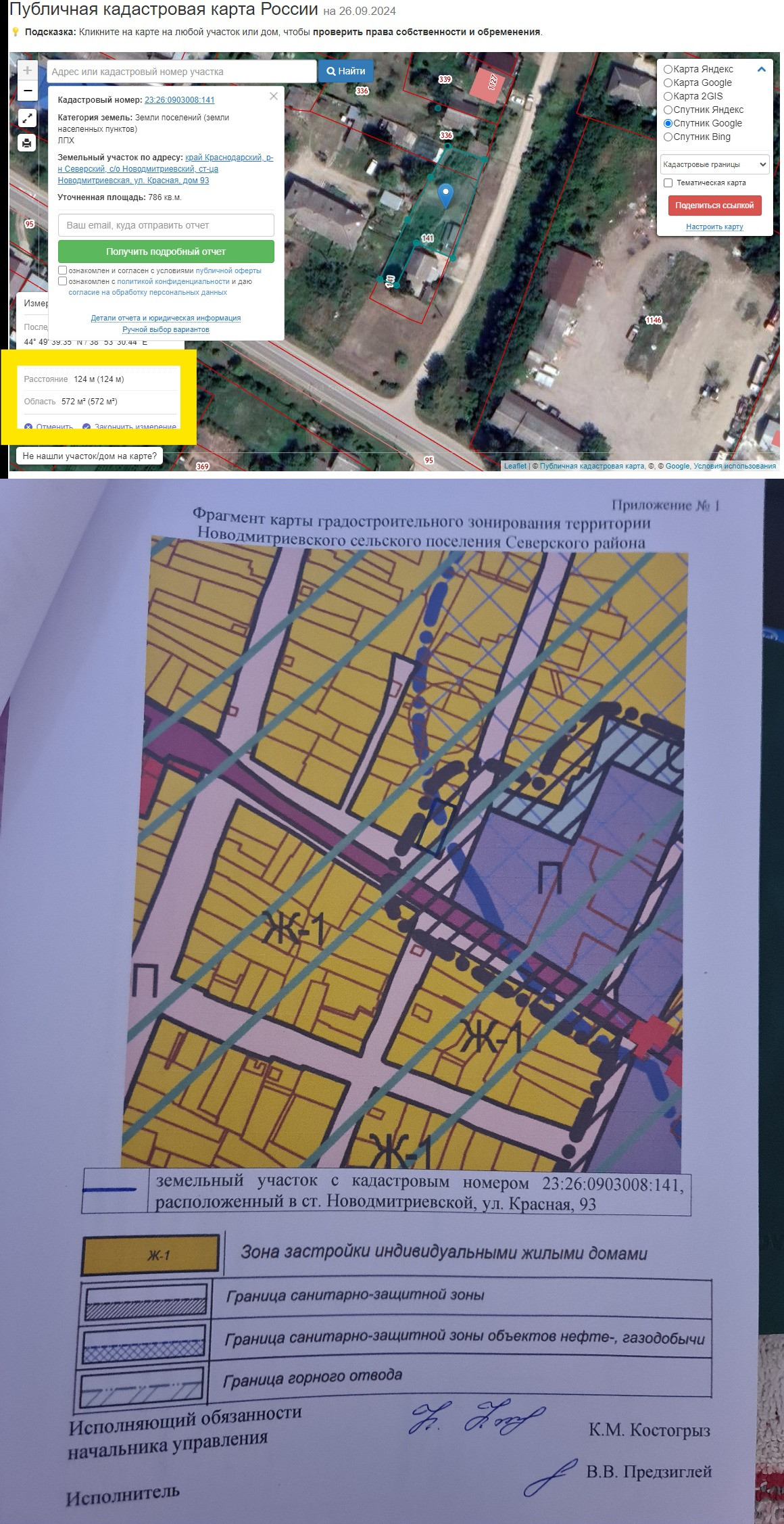Open cadastral number 23:26:0903008:141 link

point(179,100)
